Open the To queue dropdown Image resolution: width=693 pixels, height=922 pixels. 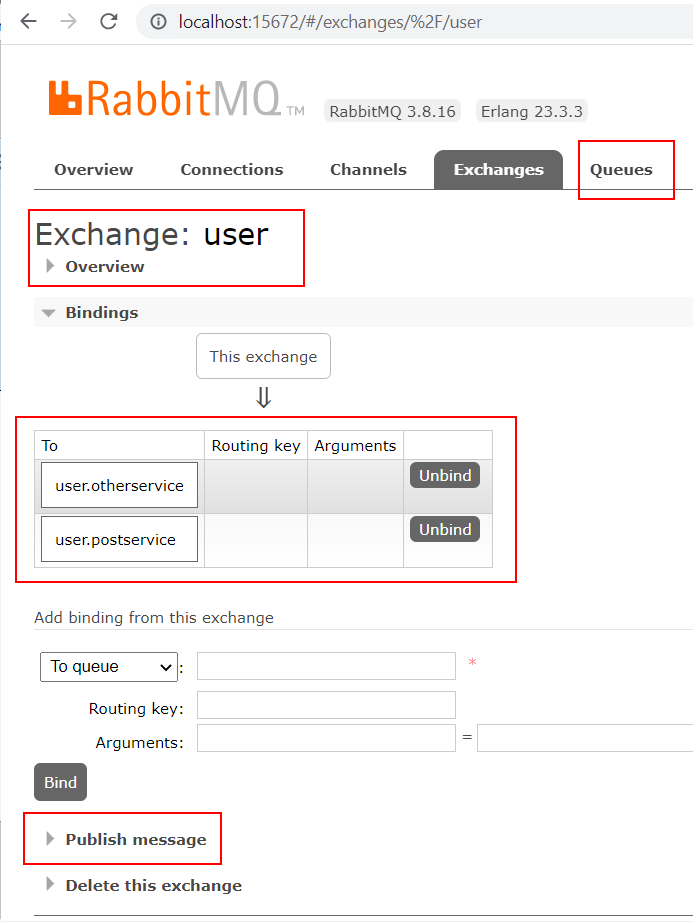click(109, 667)
